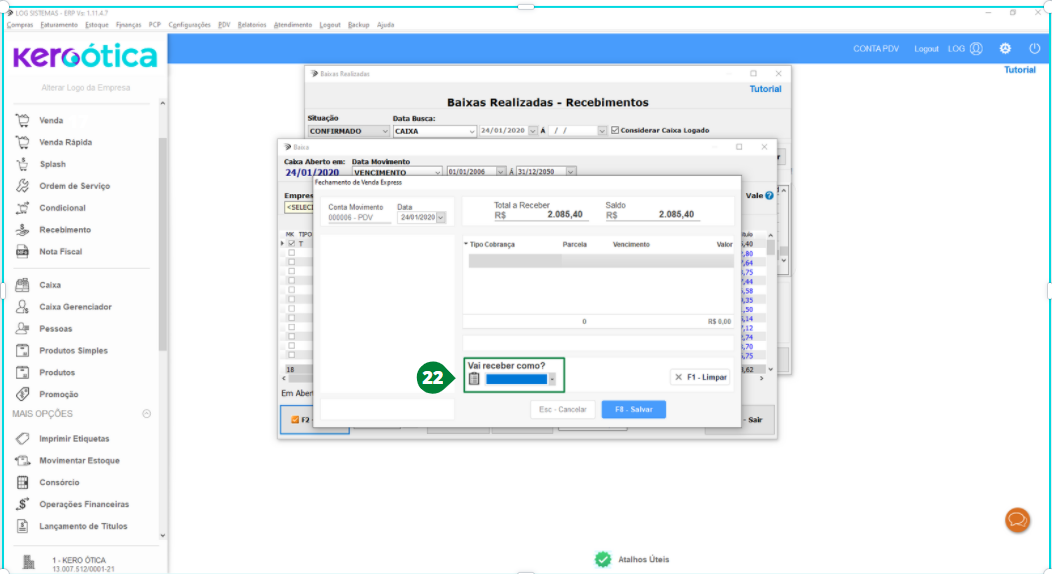Click the Tipo Cobrança column arrow
1052x574 pixels.
tap(466, 244)
